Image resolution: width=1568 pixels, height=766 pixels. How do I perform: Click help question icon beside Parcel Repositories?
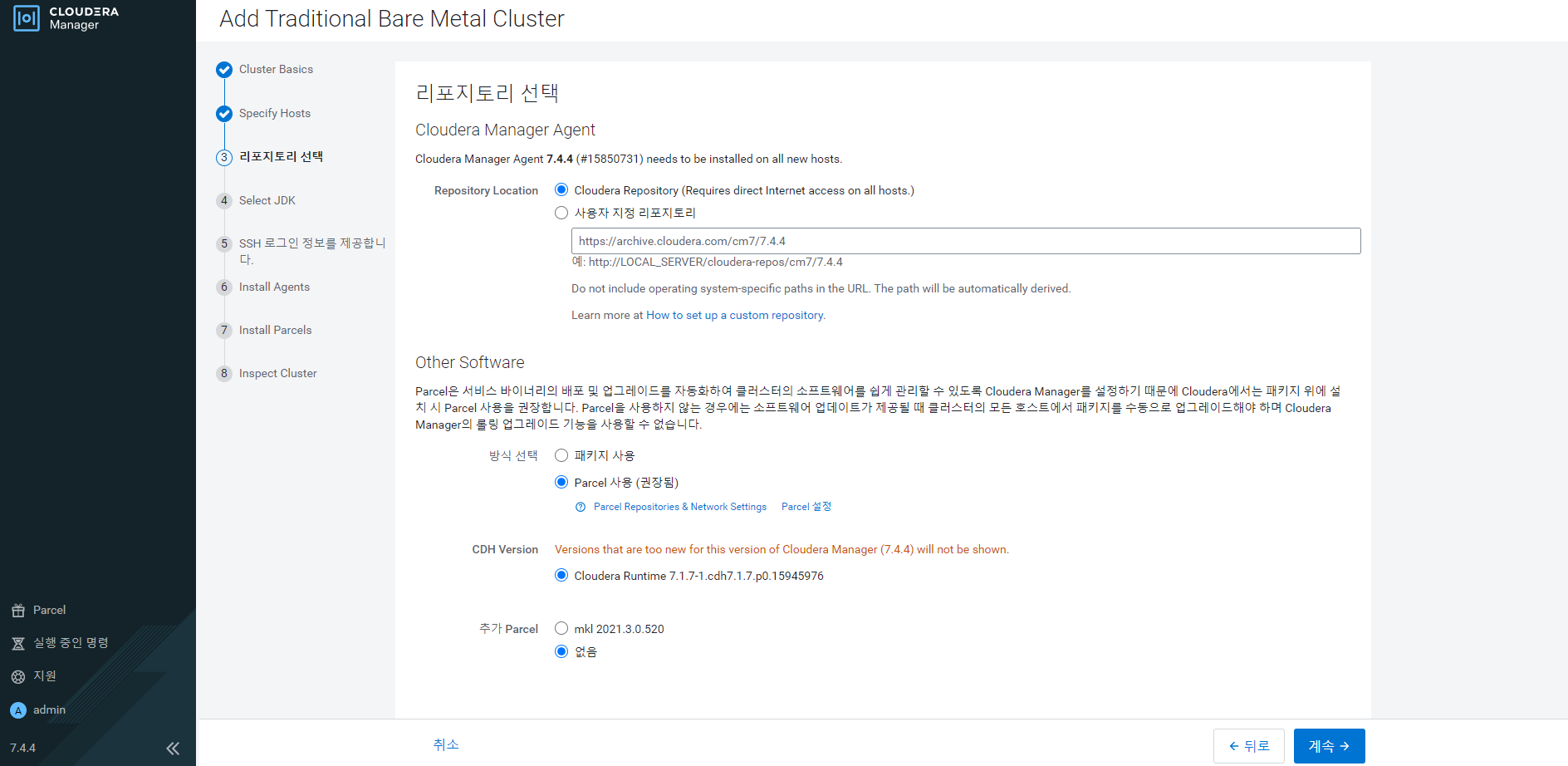[x=581, y=507]
